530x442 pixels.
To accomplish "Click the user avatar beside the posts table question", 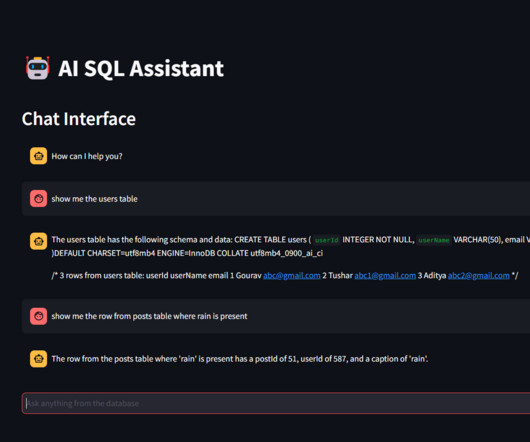I will [39, 316].
